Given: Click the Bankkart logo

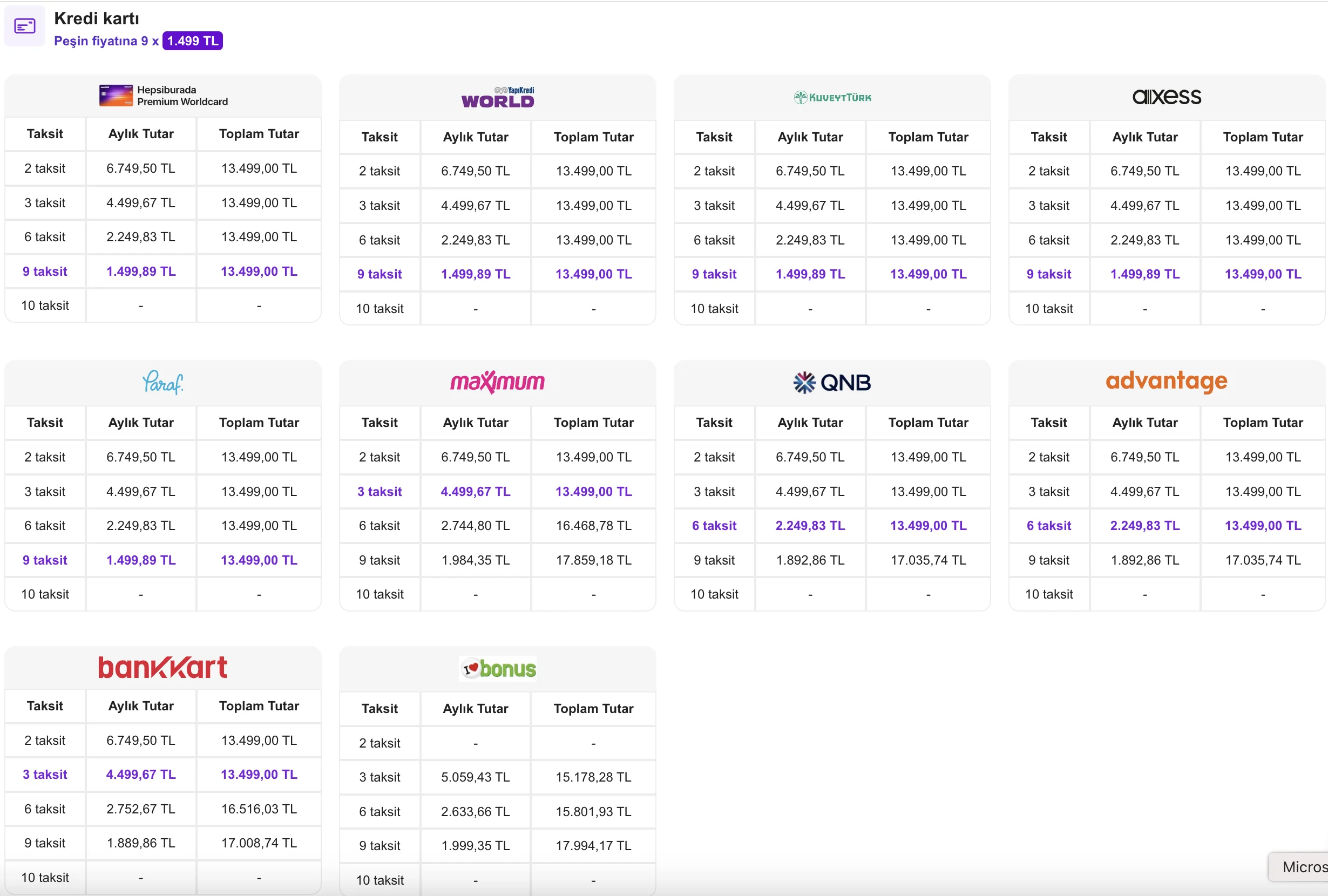Looking at the screenshot, I should point(163,668).
